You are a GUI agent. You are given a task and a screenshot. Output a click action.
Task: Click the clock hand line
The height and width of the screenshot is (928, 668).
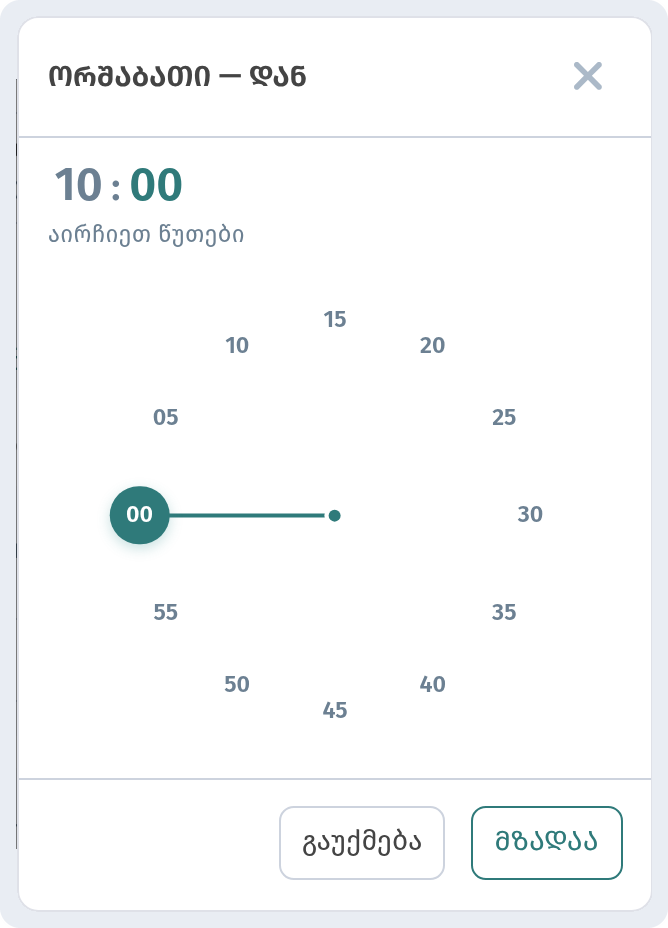coord(247,515)
